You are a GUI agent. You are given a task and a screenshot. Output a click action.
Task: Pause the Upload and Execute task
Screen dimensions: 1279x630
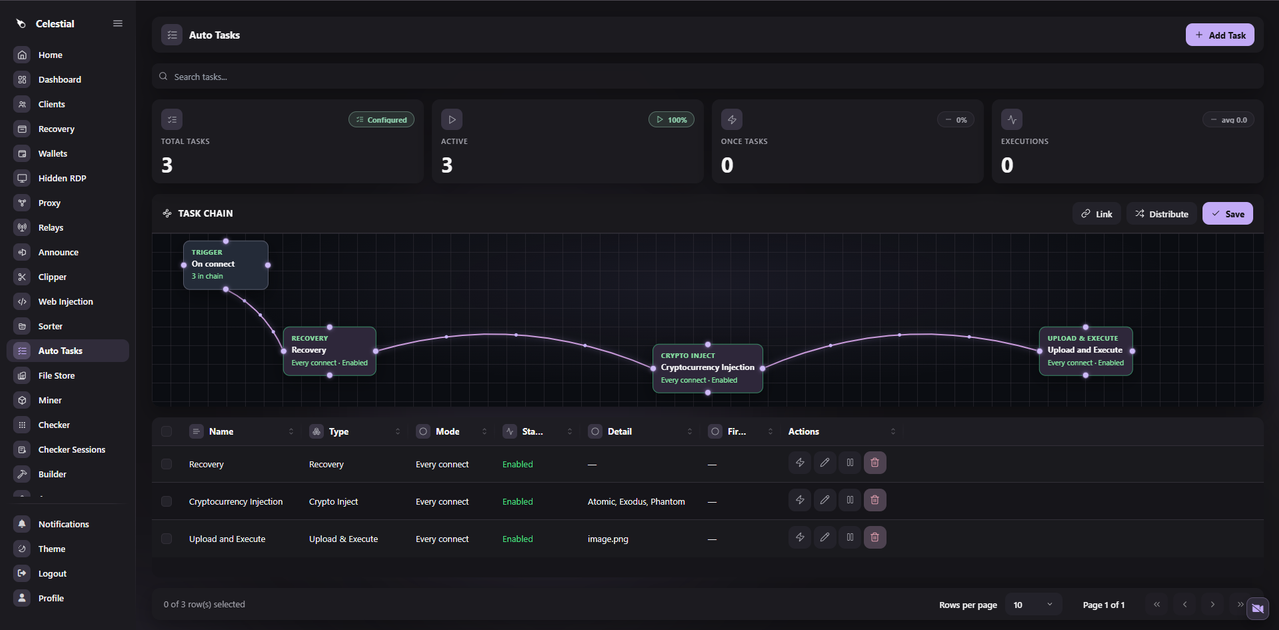pyautogui.click(x=850, y=537)
